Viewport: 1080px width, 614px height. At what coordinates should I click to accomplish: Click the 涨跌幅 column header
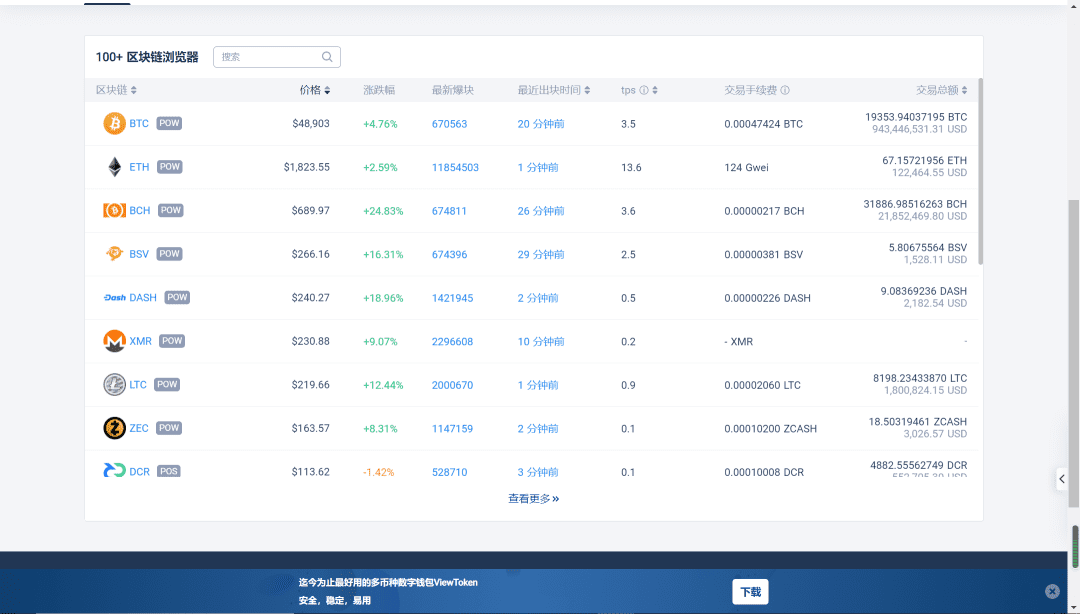379,90
